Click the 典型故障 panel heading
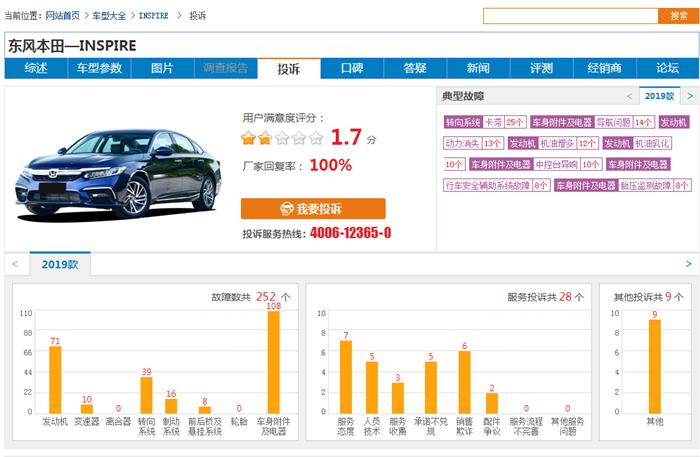Screen dimensions: 700x457 (463, 96)
